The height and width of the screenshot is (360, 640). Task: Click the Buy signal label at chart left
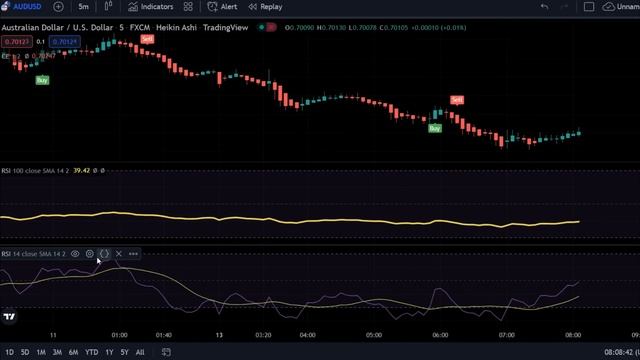tap(42, 80)
